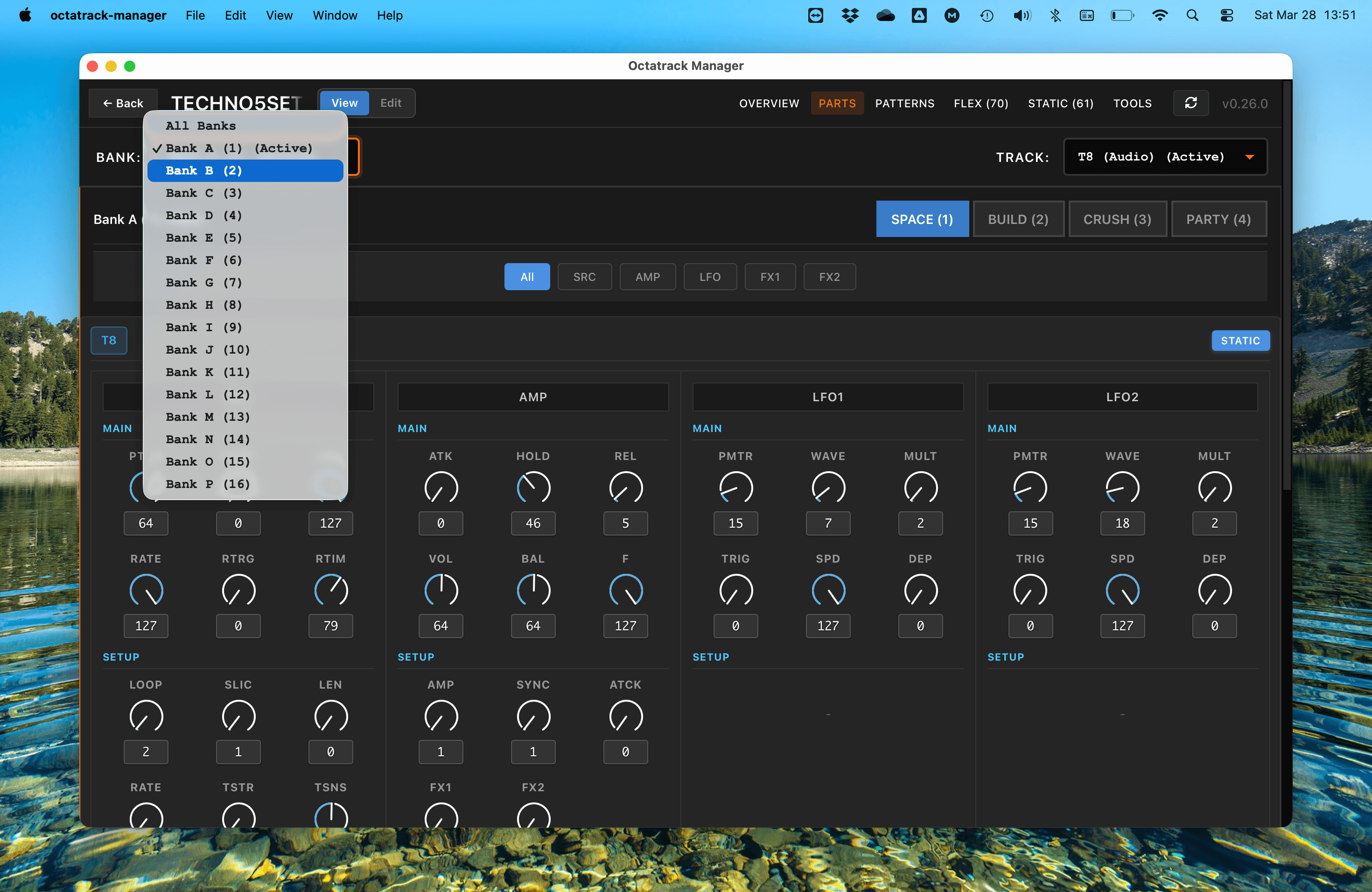Image resolution: width=1372 pixels, height=892 pixels.
Task: Enable the SRC parameter filter
Action: 585,277
